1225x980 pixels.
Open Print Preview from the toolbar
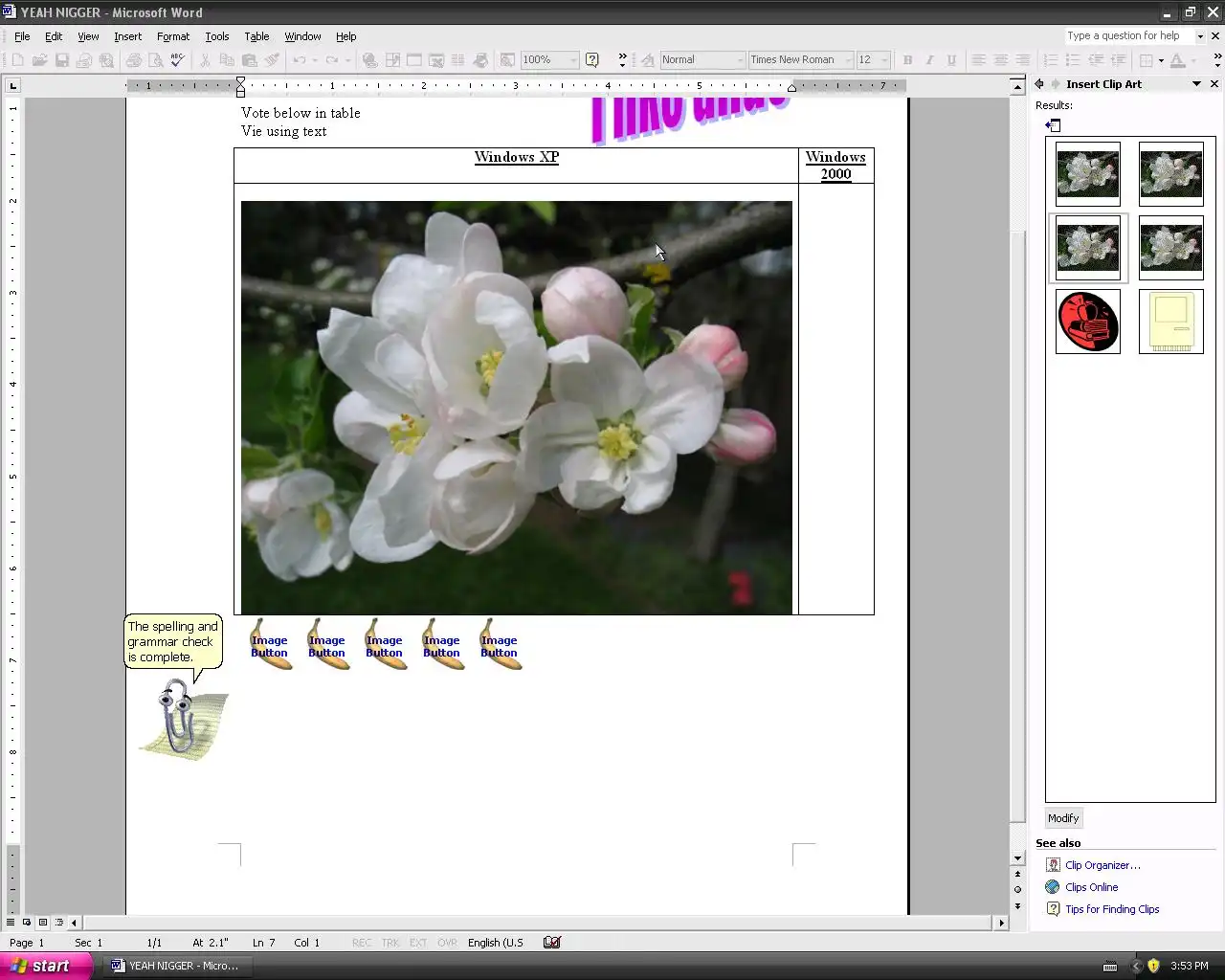click(155, 59)
